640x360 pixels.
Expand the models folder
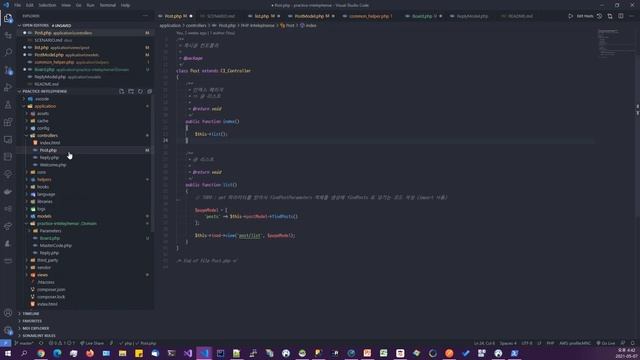click(x=44, y=216)
